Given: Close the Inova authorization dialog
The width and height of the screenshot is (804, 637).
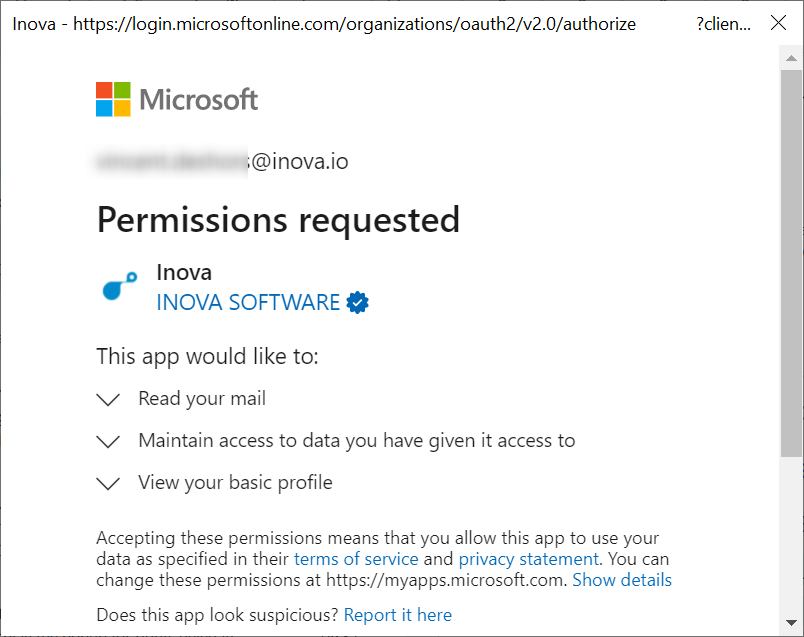Looking at the screenshot, I should coord(778,23).
